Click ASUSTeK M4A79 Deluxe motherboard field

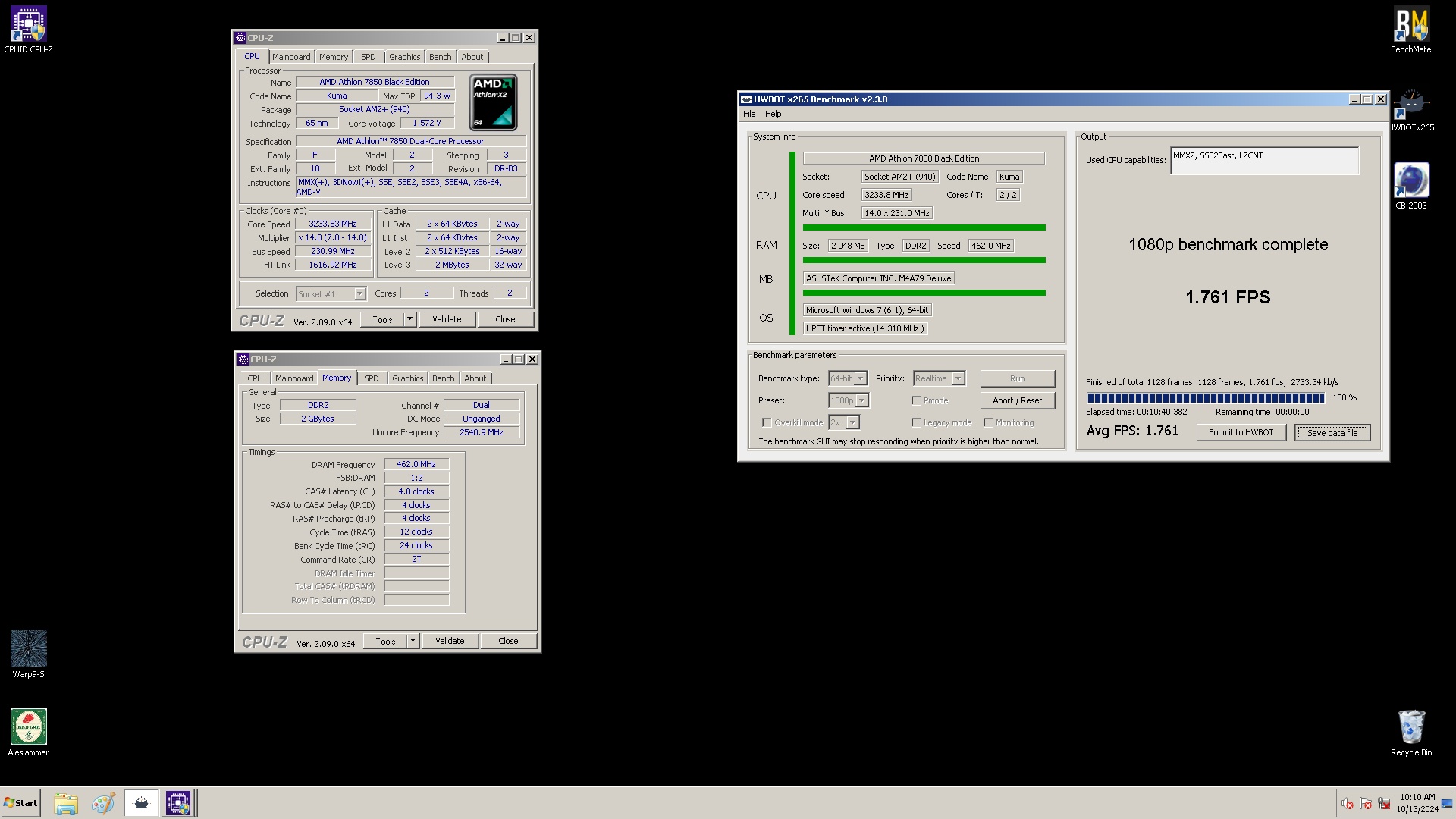tap(878, 279)
